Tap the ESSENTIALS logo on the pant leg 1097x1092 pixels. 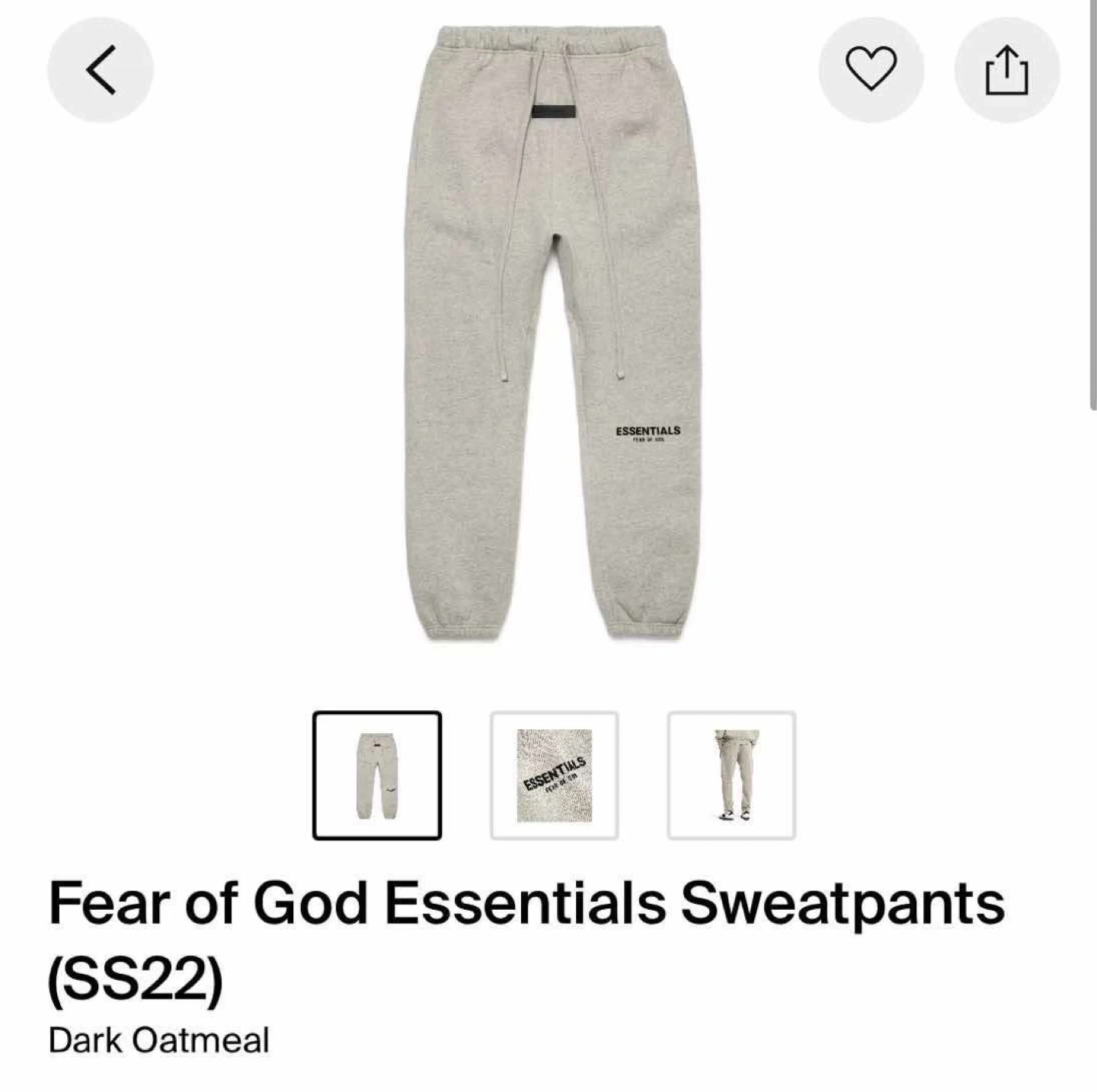tap(648, 433)
